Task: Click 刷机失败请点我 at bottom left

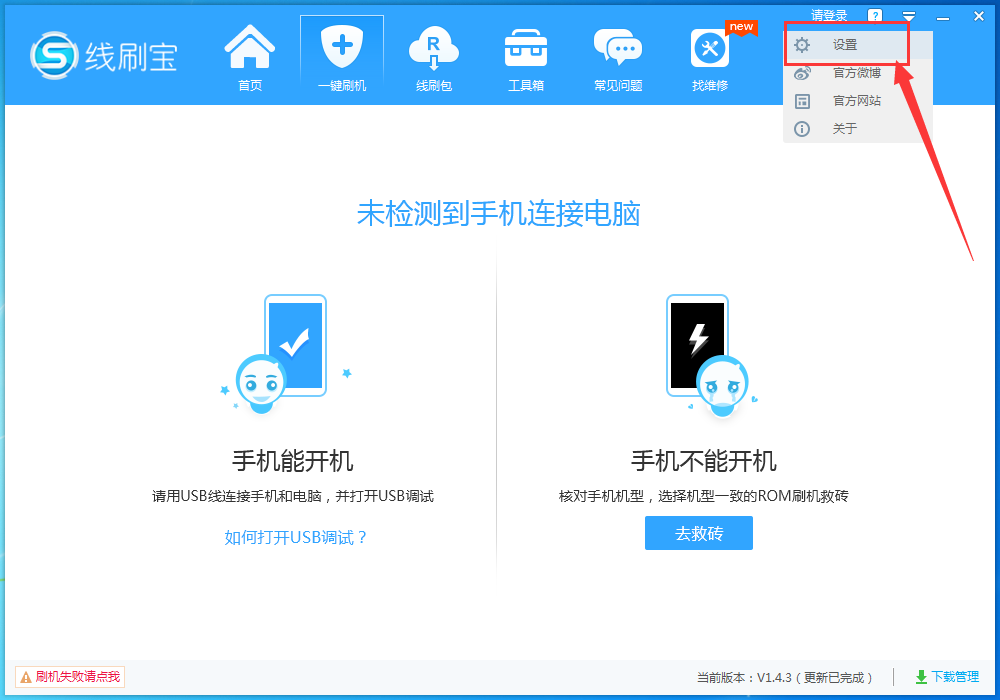Action: point(69,677)
